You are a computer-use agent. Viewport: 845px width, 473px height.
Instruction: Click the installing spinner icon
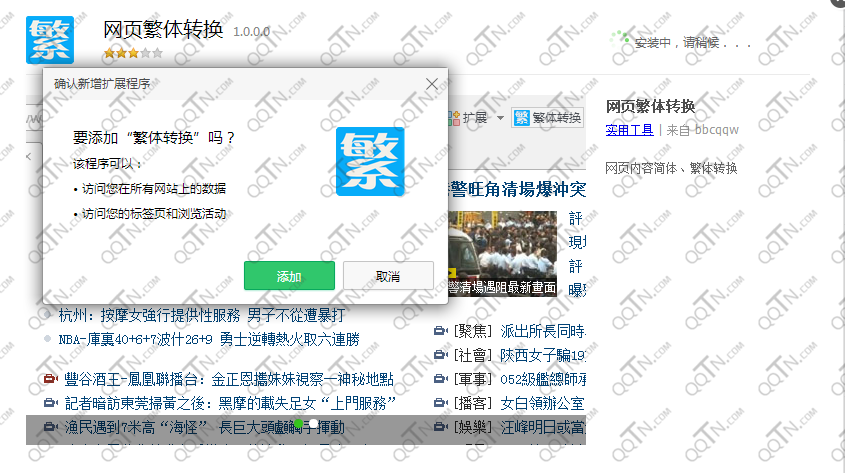(622, 39)
